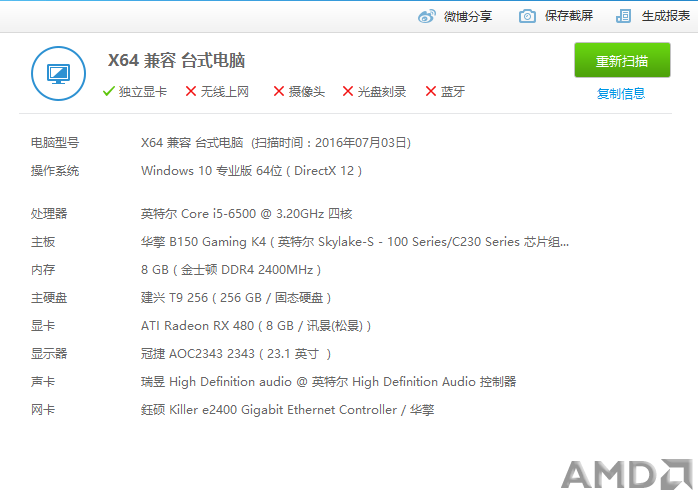The image size is (698, 495).
Task: Click the 冠捷 AOC2343 monitor value
Action: click(236, 354)
